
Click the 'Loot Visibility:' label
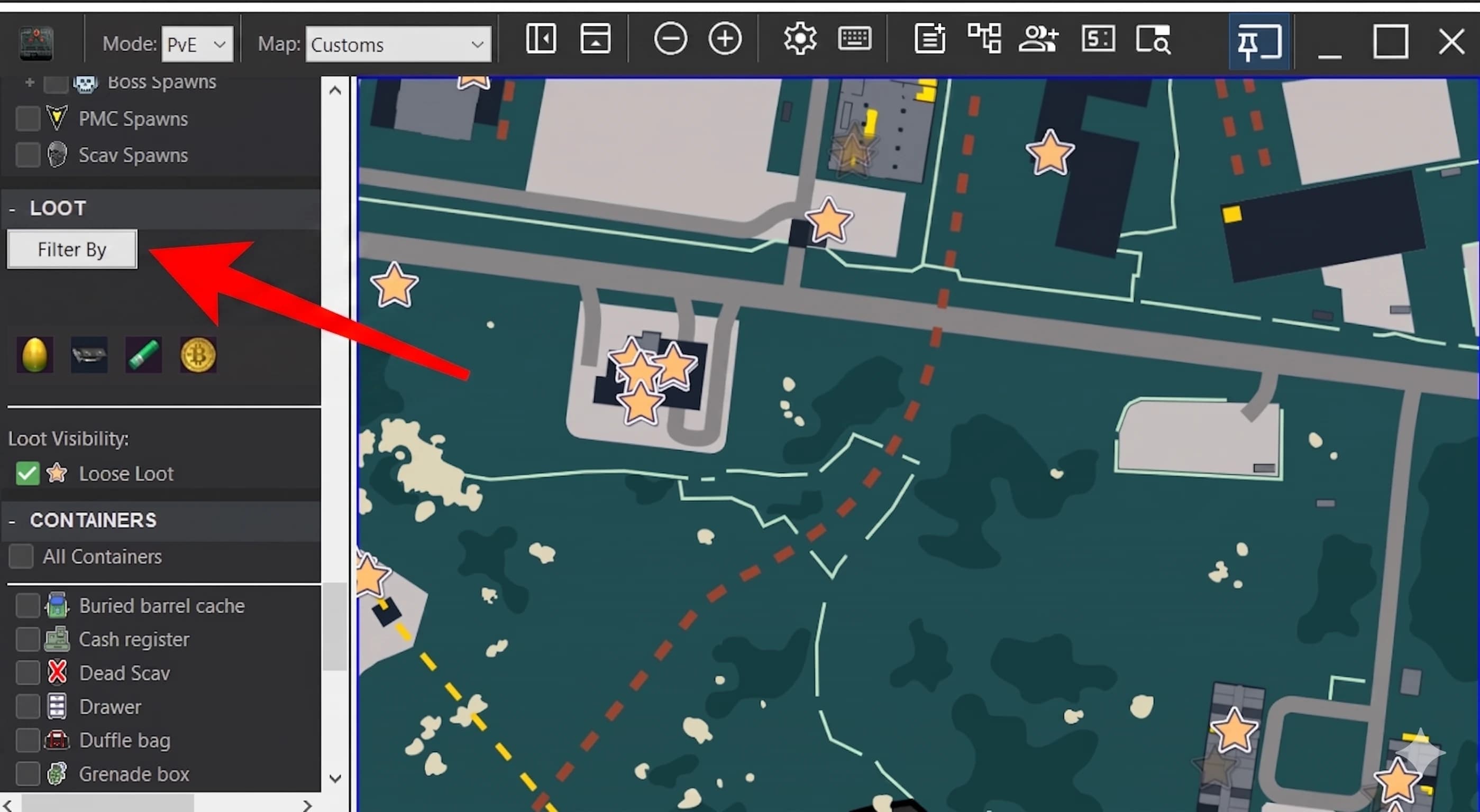(68, 439)
